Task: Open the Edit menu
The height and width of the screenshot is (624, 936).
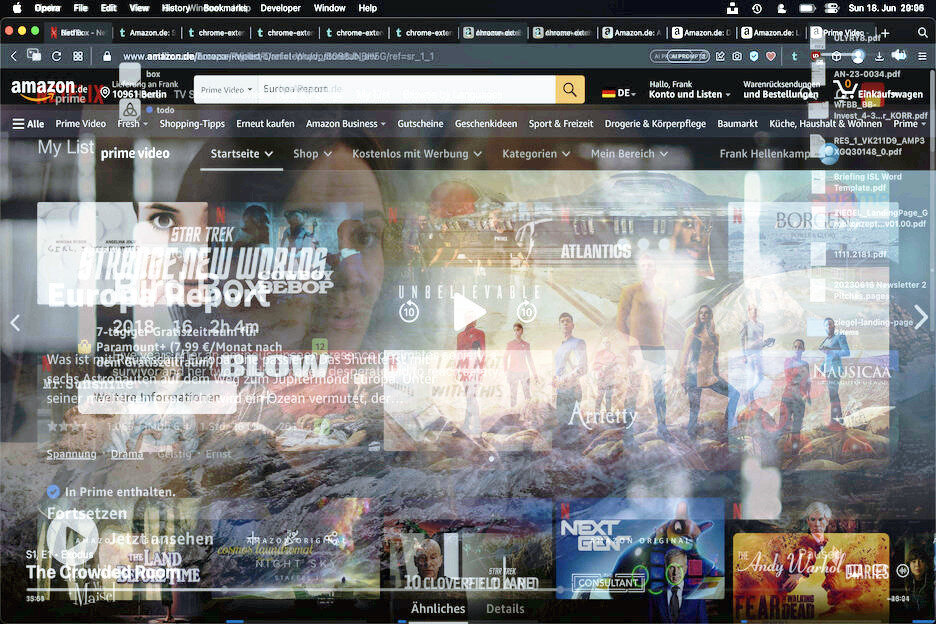Action: (109, 8)
